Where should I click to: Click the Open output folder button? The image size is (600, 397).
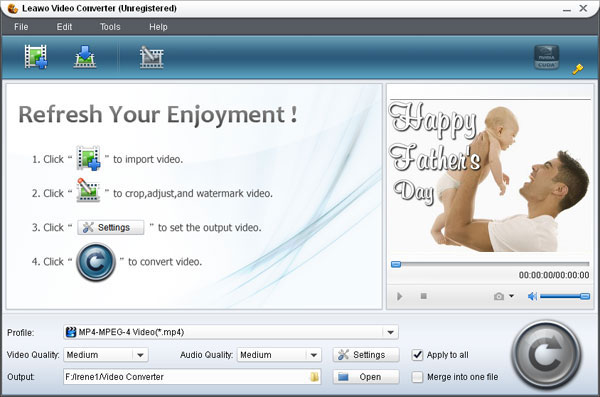[x=366, y=377]
